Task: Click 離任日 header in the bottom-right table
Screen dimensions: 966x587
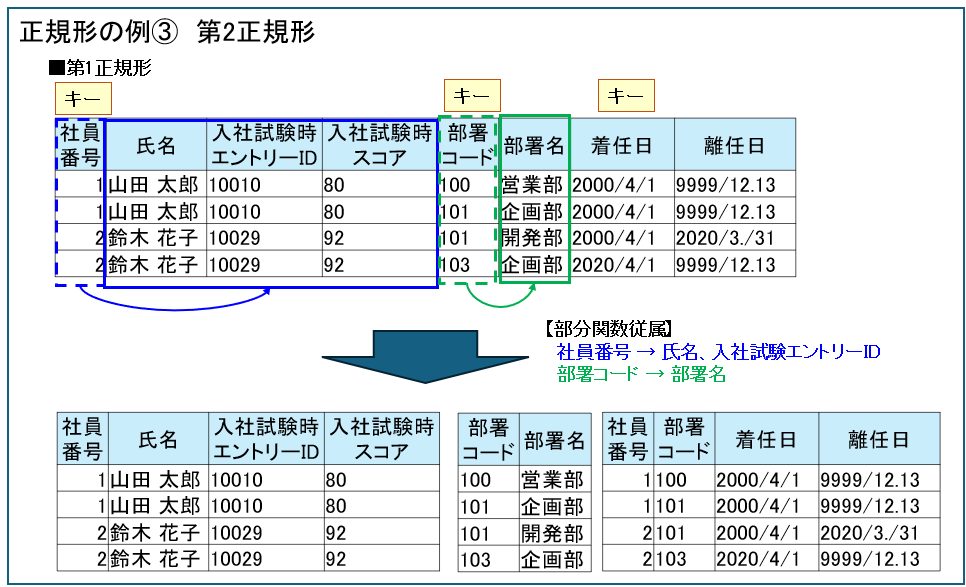Action: point(879,439)
